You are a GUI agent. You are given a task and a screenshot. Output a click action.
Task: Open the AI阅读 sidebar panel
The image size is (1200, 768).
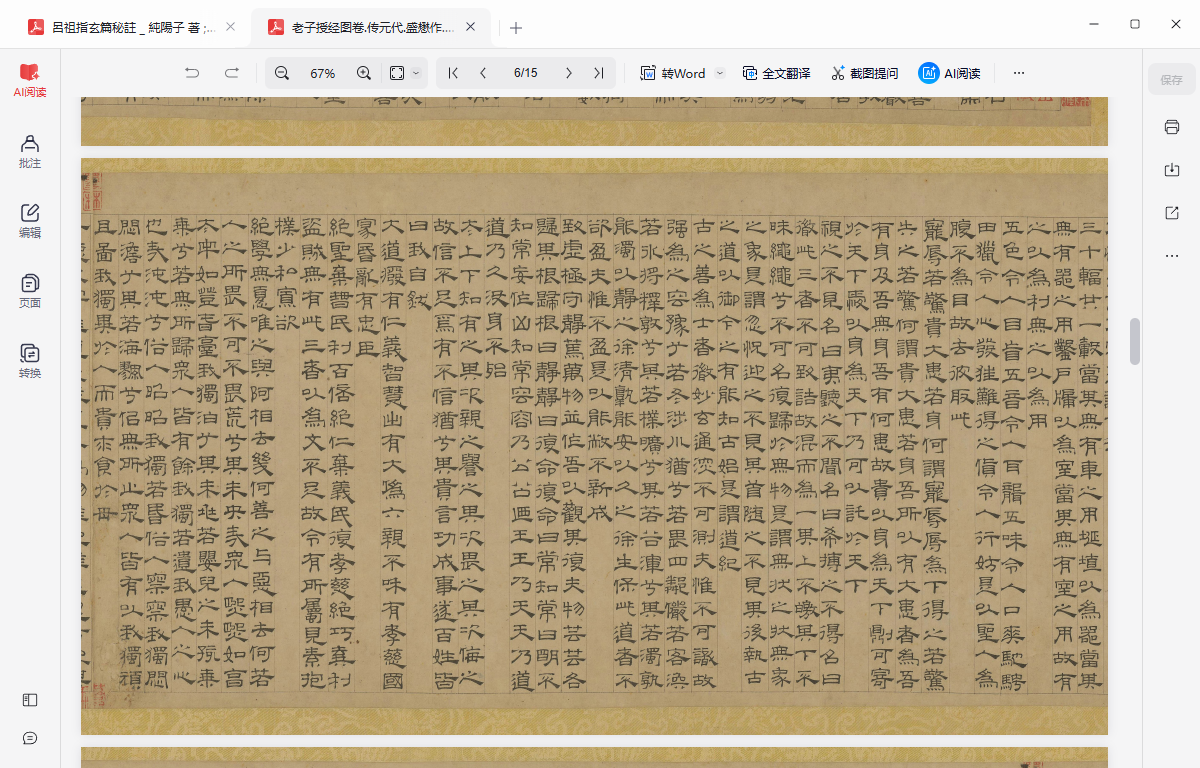click(30, 80)
